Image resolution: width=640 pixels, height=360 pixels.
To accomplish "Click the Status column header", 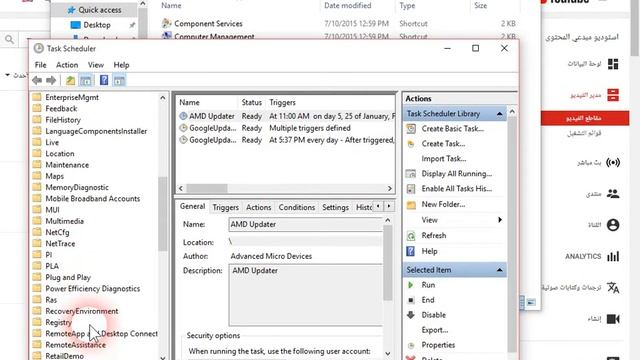I will 251,102.
